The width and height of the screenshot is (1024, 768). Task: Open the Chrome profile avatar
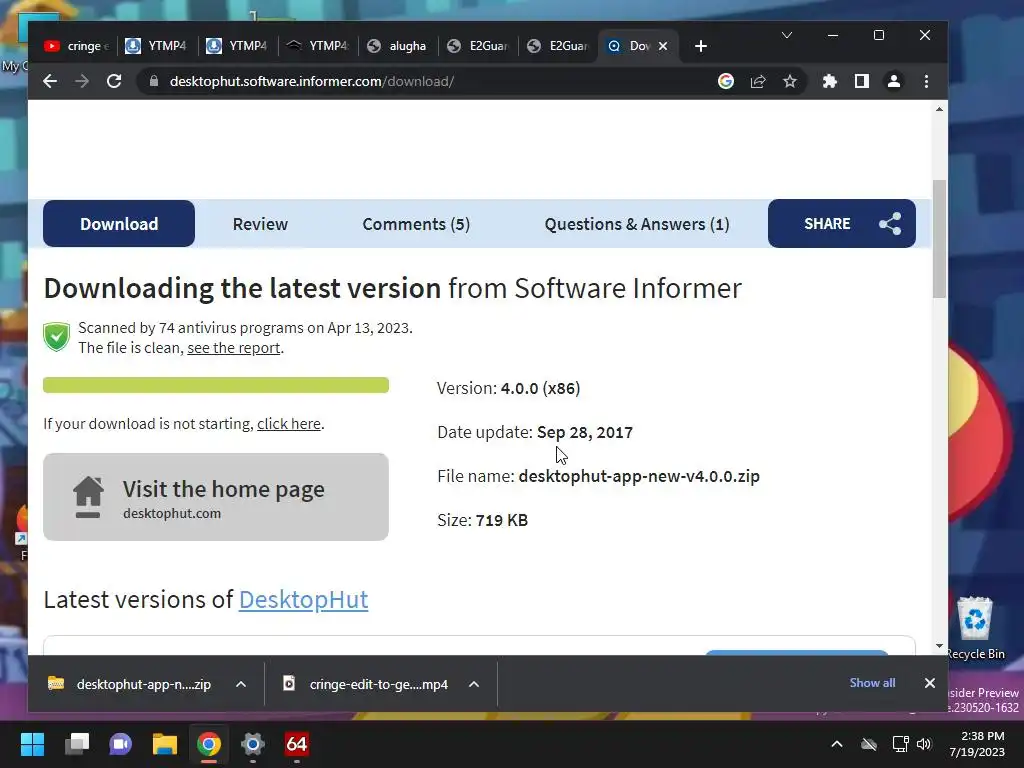[x=893, y=82]
